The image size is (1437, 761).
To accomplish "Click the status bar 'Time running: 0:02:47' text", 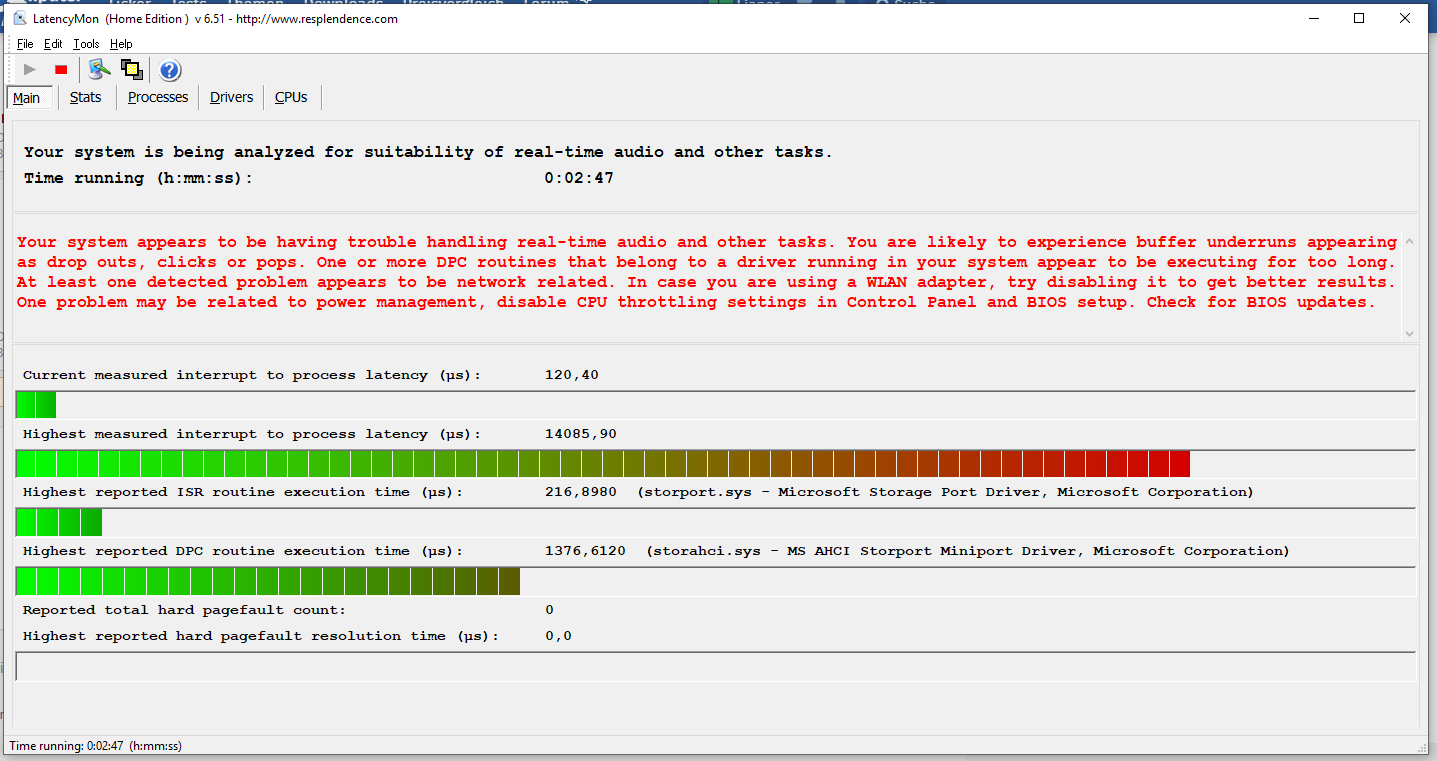I will (95, 746).
